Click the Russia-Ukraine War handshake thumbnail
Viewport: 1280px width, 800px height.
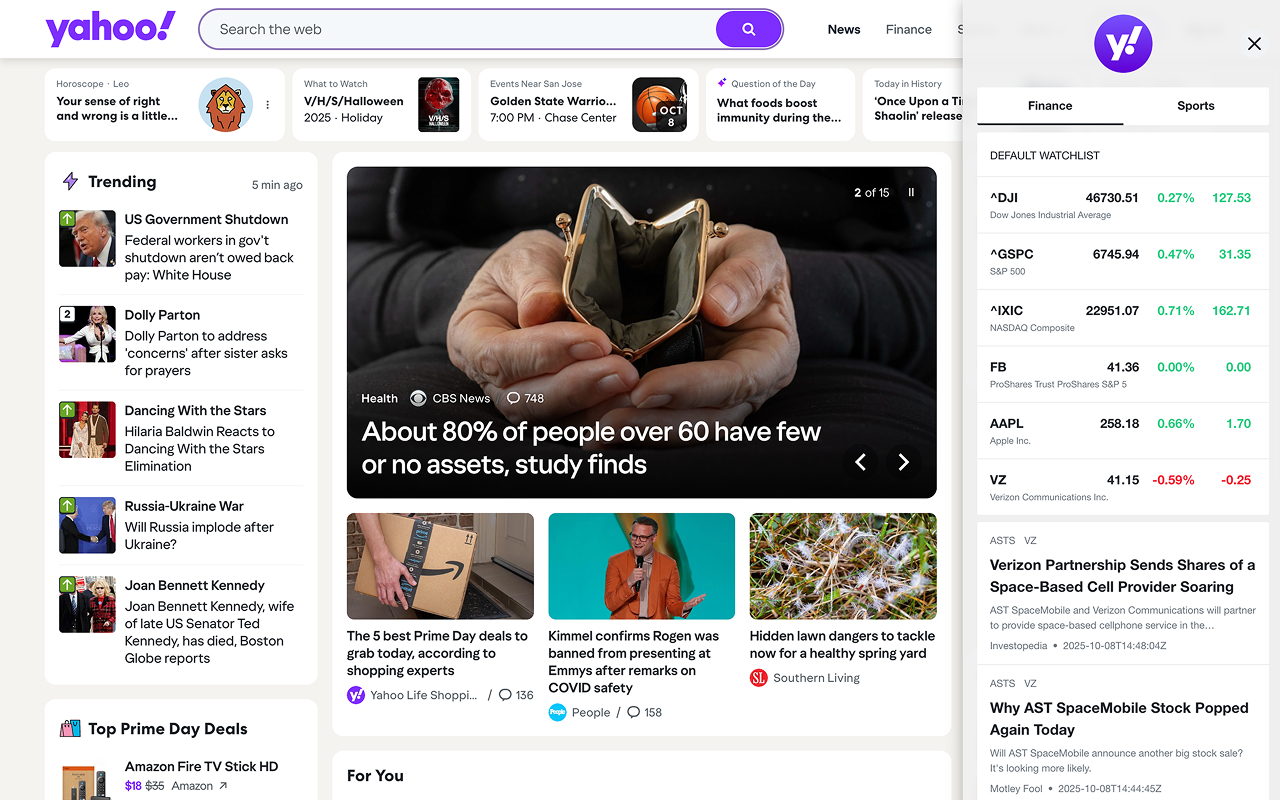click(x=88, y=525)
